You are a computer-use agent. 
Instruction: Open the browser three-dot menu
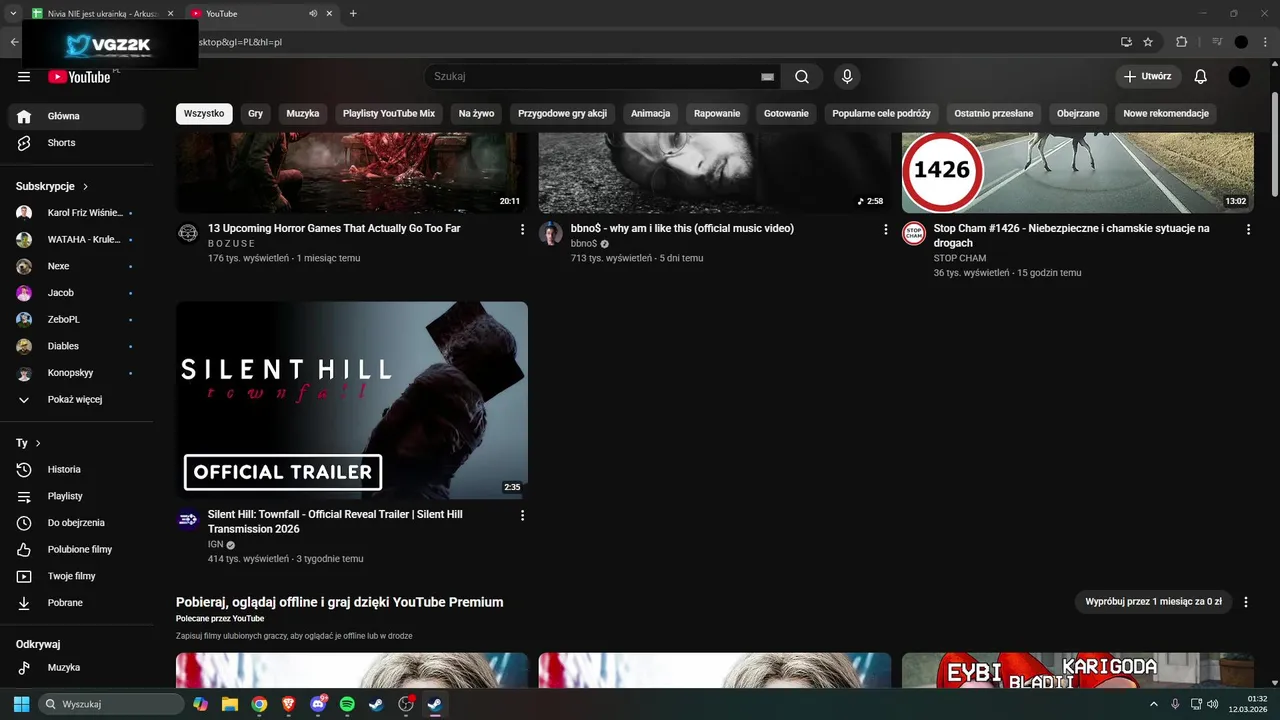pyautogui.click(x=1264, y=42)
